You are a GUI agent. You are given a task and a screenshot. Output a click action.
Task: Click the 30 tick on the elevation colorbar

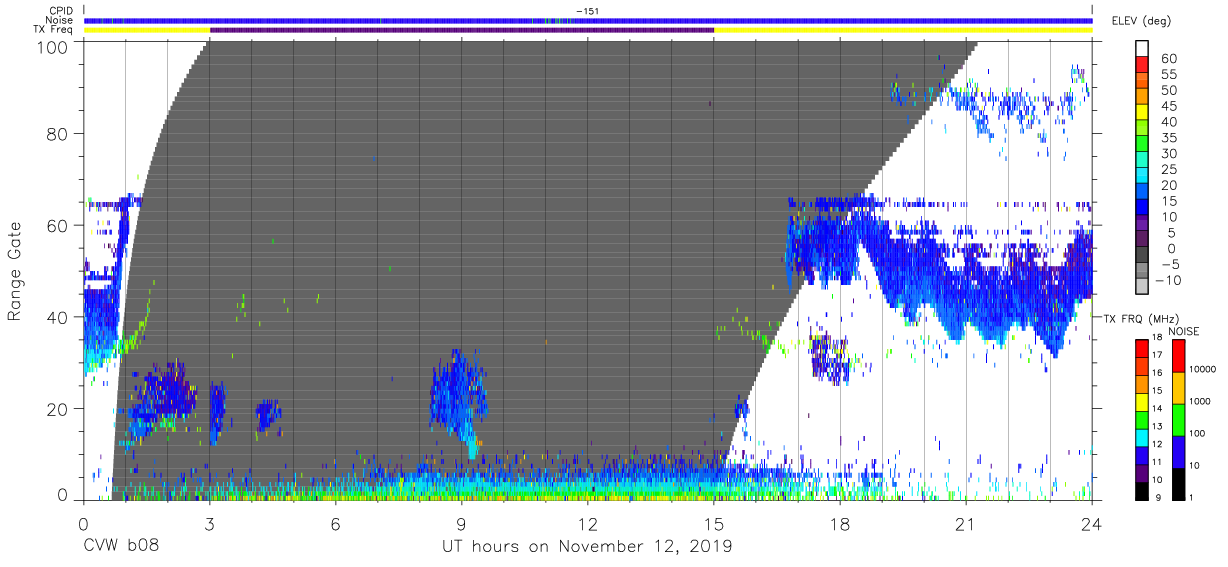tap(1170, 154)
